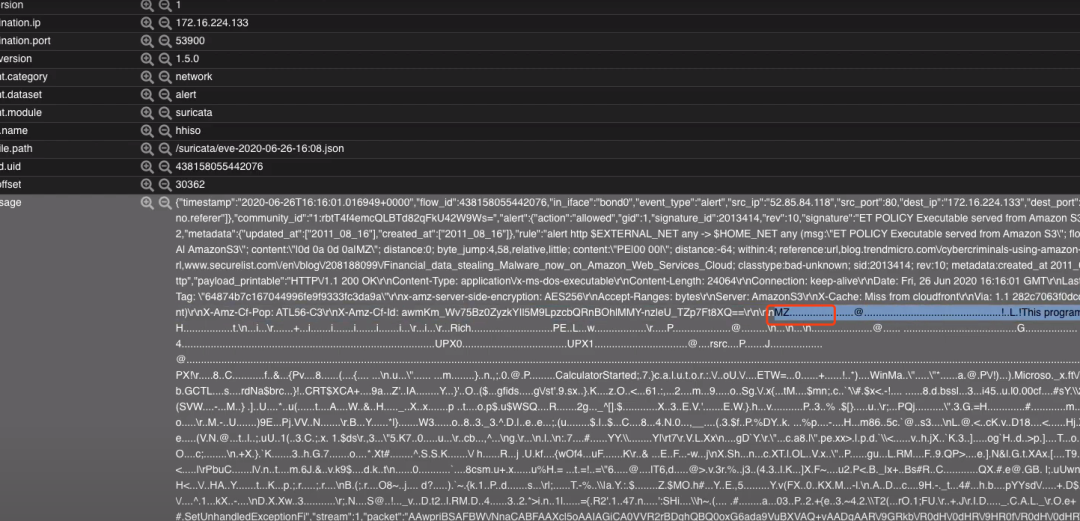
Task: Click the ile.path field name
Action: [17, 148]
